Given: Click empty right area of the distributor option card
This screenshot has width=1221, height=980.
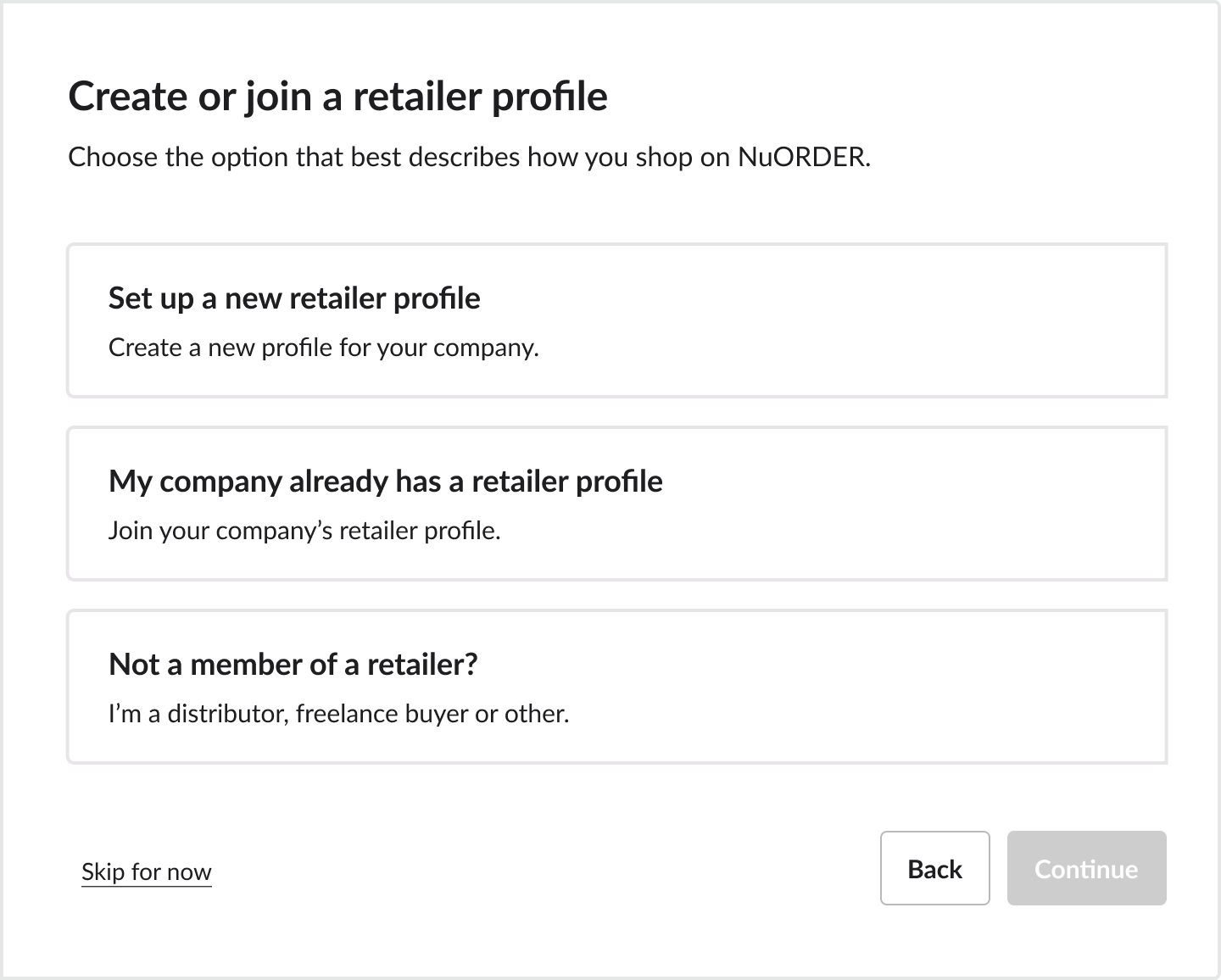Looking at the screenshot, I should pos(933,687).
